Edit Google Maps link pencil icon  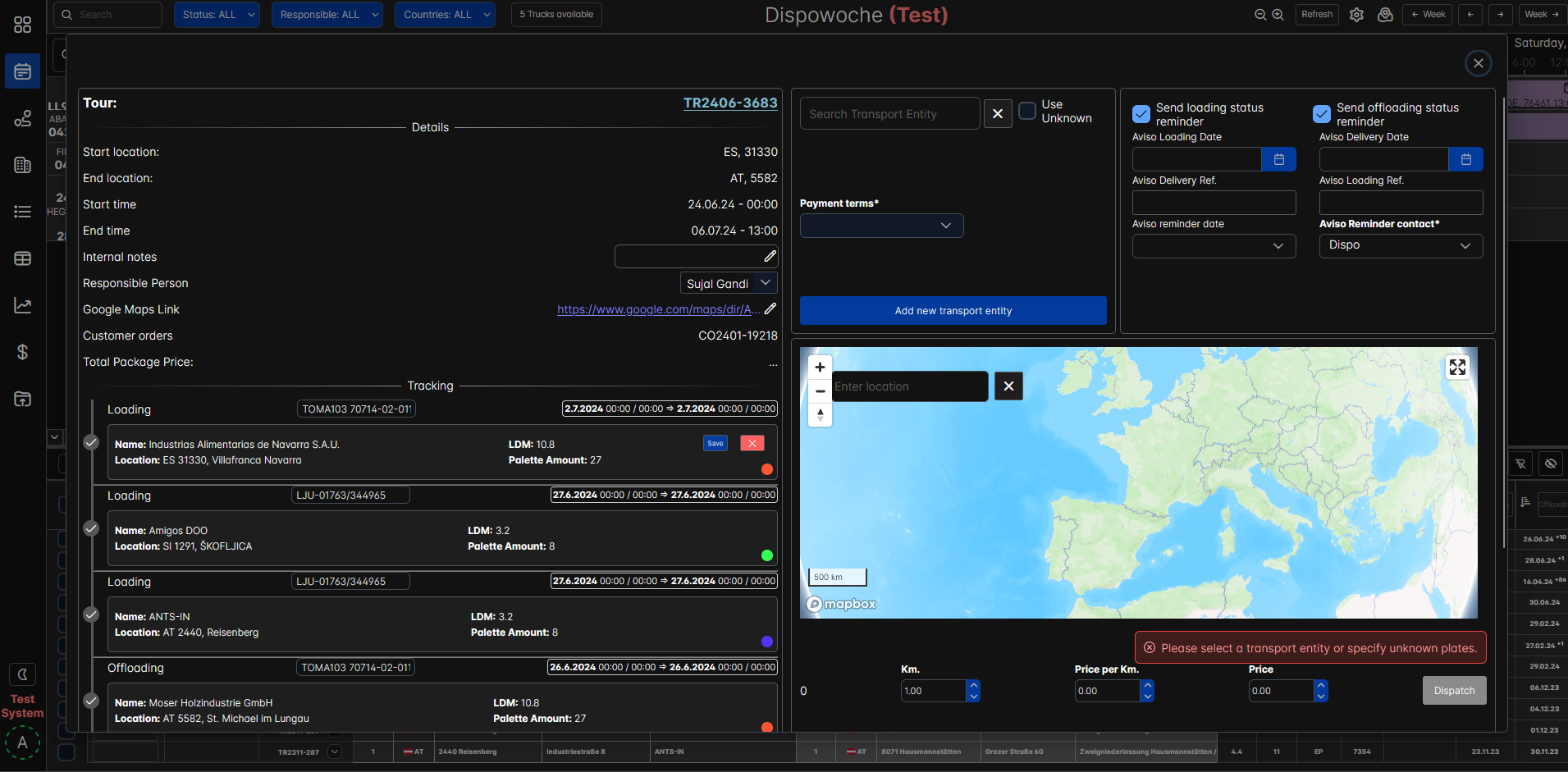(x=770, y=308)
